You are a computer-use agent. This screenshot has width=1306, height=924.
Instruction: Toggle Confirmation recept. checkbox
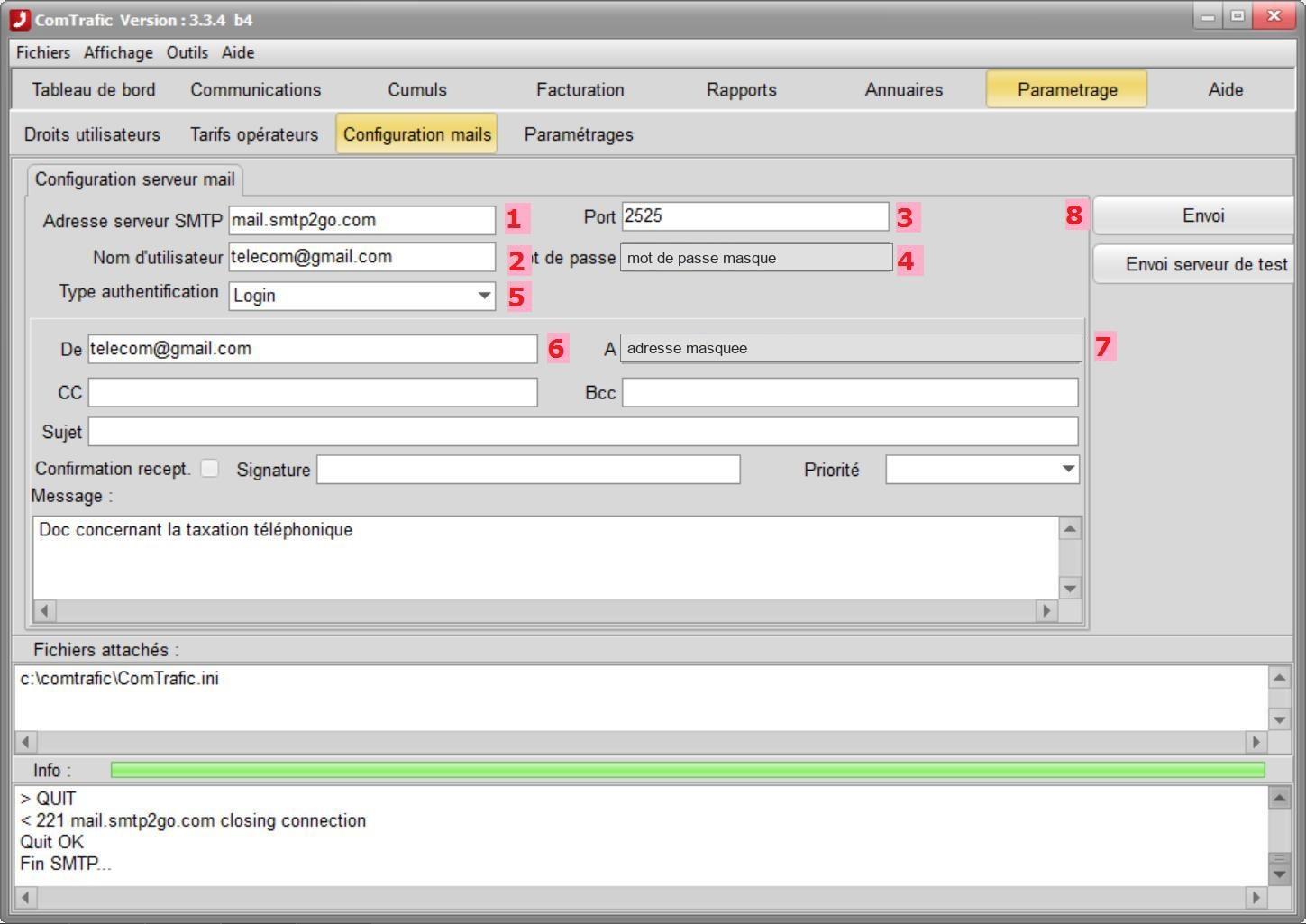(209, 468)
